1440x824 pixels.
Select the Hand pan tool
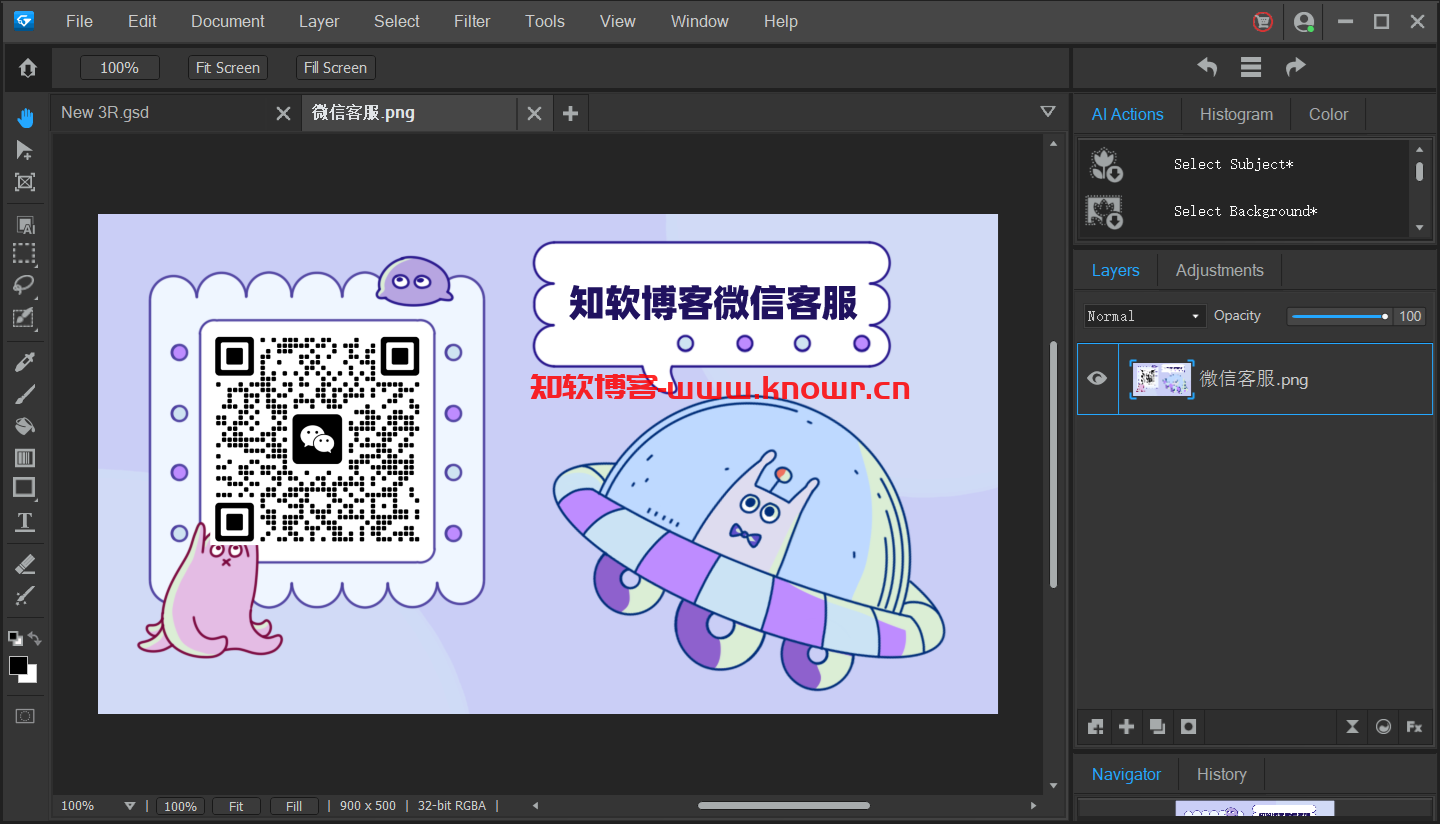[x=25, y=118]
